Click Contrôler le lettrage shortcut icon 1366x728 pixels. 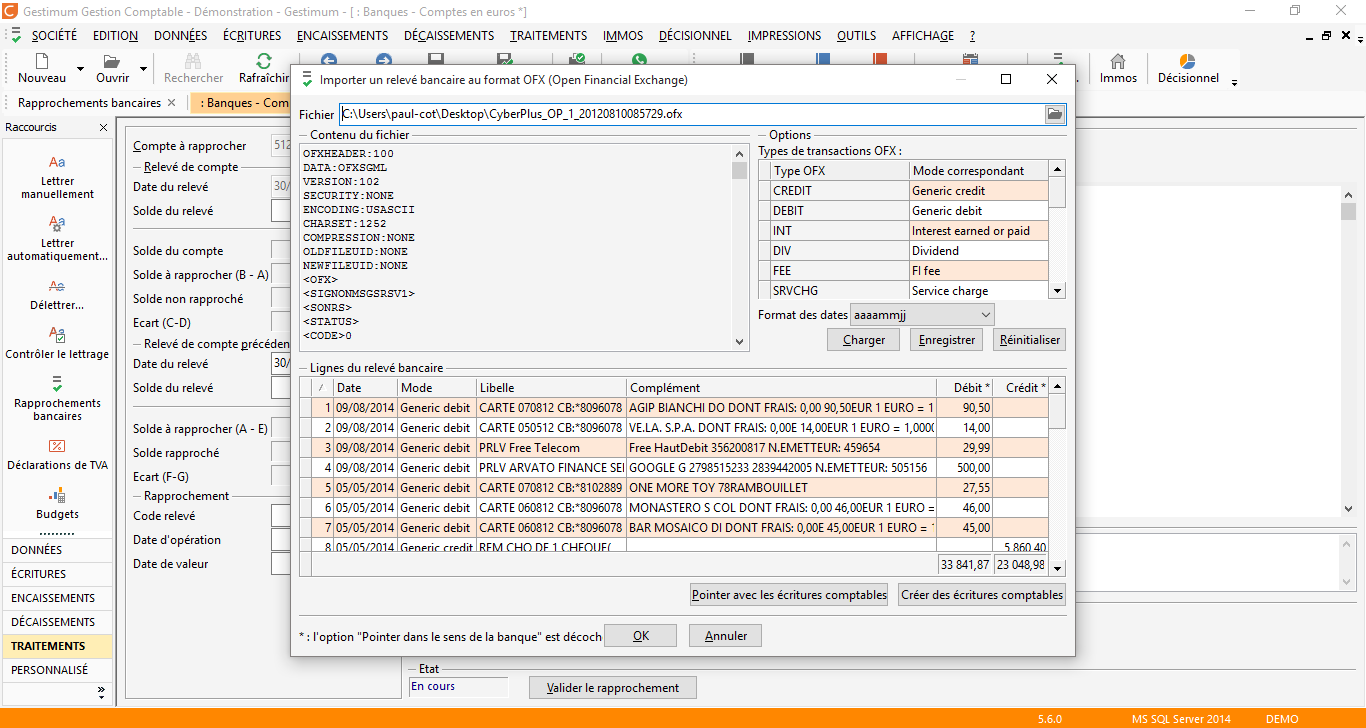click(x=57, y=335)
